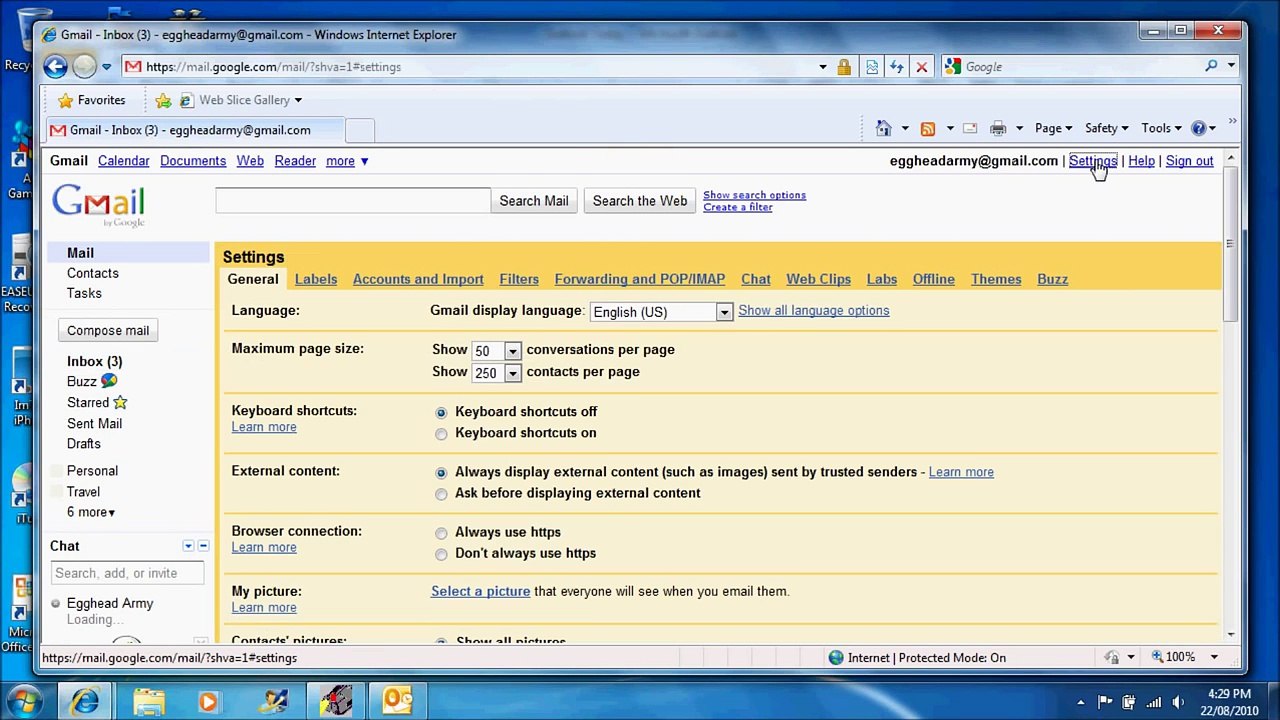Expand 6 more labels
Screen dimensions: 1280x720
91,512
